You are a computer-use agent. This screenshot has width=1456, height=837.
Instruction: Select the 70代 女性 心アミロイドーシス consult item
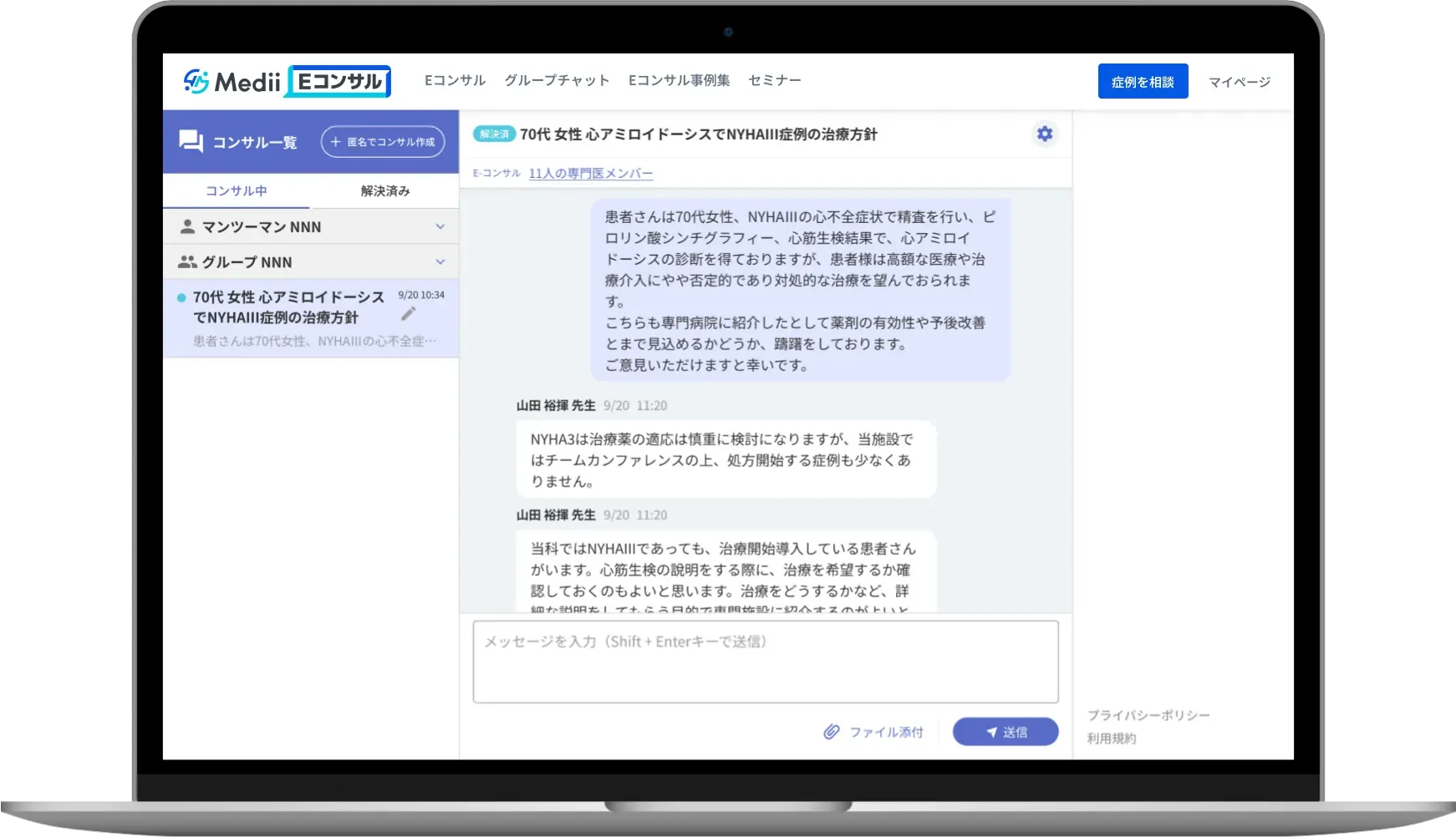(311, 318)
